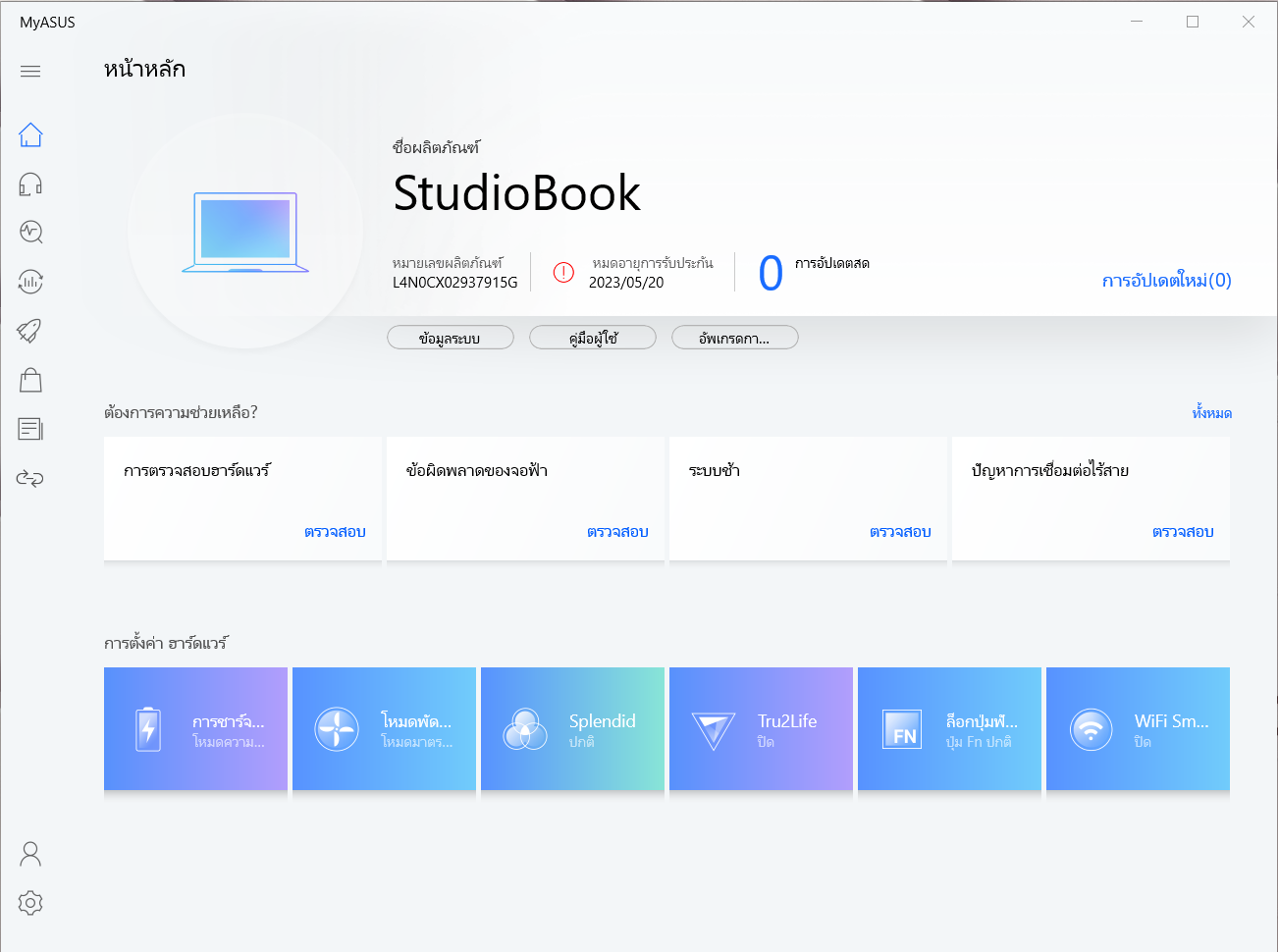Viewport: 1278px width, 952px height.
Task: Open the rocket customization sidebar icon
Action: [30, 331]
